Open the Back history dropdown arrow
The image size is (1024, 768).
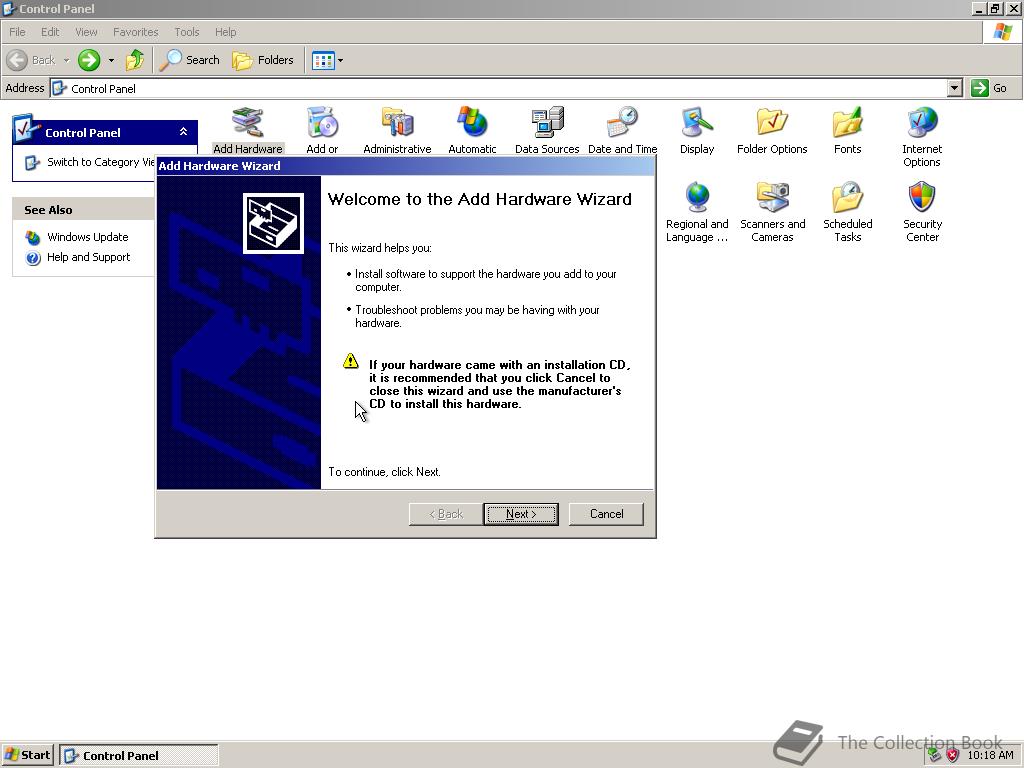click(66, 60)
